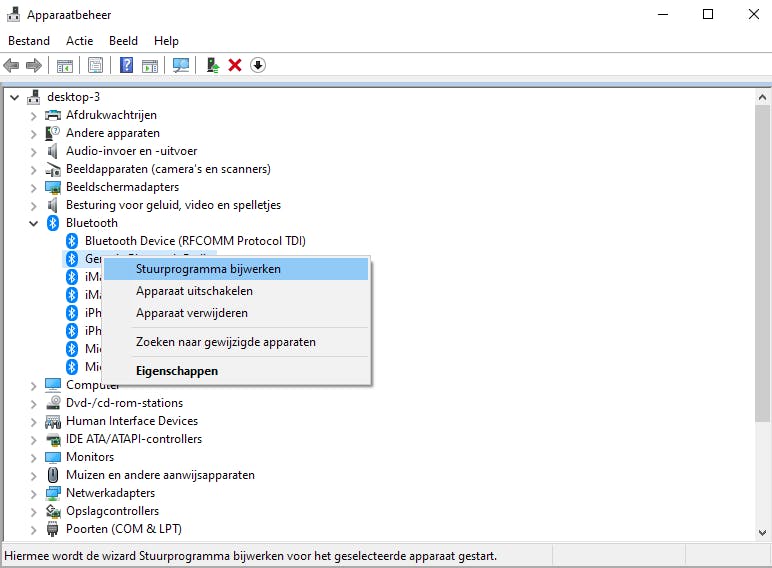Expand the Monitors node
772x568 pixels.
coord(33,458)
